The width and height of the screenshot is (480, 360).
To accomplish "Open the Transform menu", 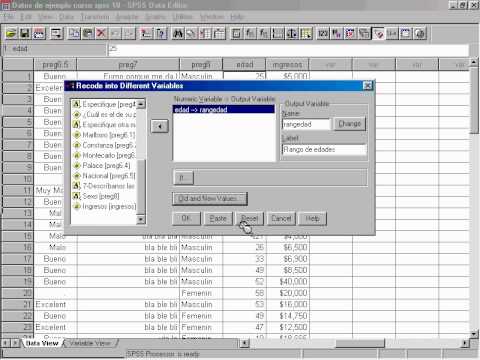I will [x=95, y=17].
